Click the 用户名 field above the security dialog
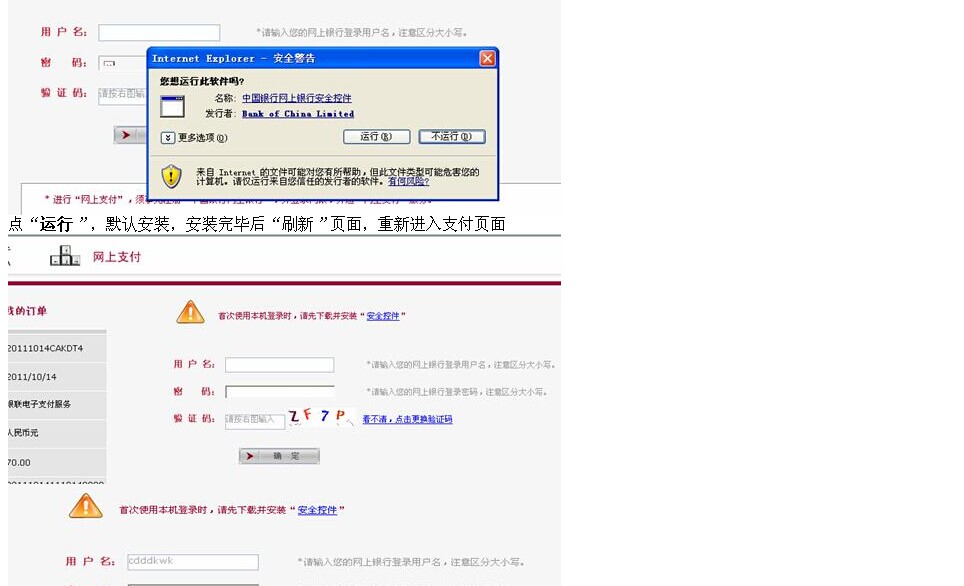The height and width of the screenshot is (586, 964). pos(159,33)
